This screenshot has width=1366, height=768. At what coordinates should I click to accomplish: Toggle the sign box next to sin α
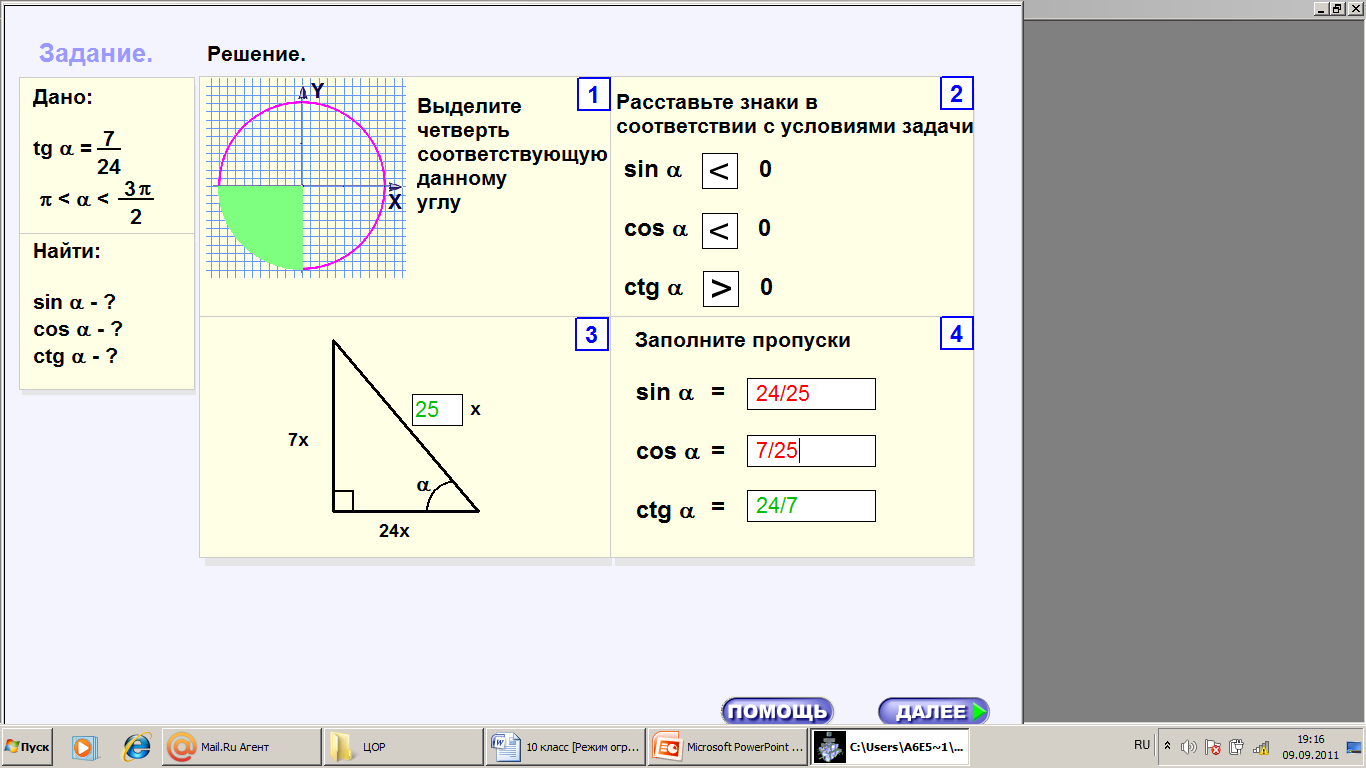(719, 171)
